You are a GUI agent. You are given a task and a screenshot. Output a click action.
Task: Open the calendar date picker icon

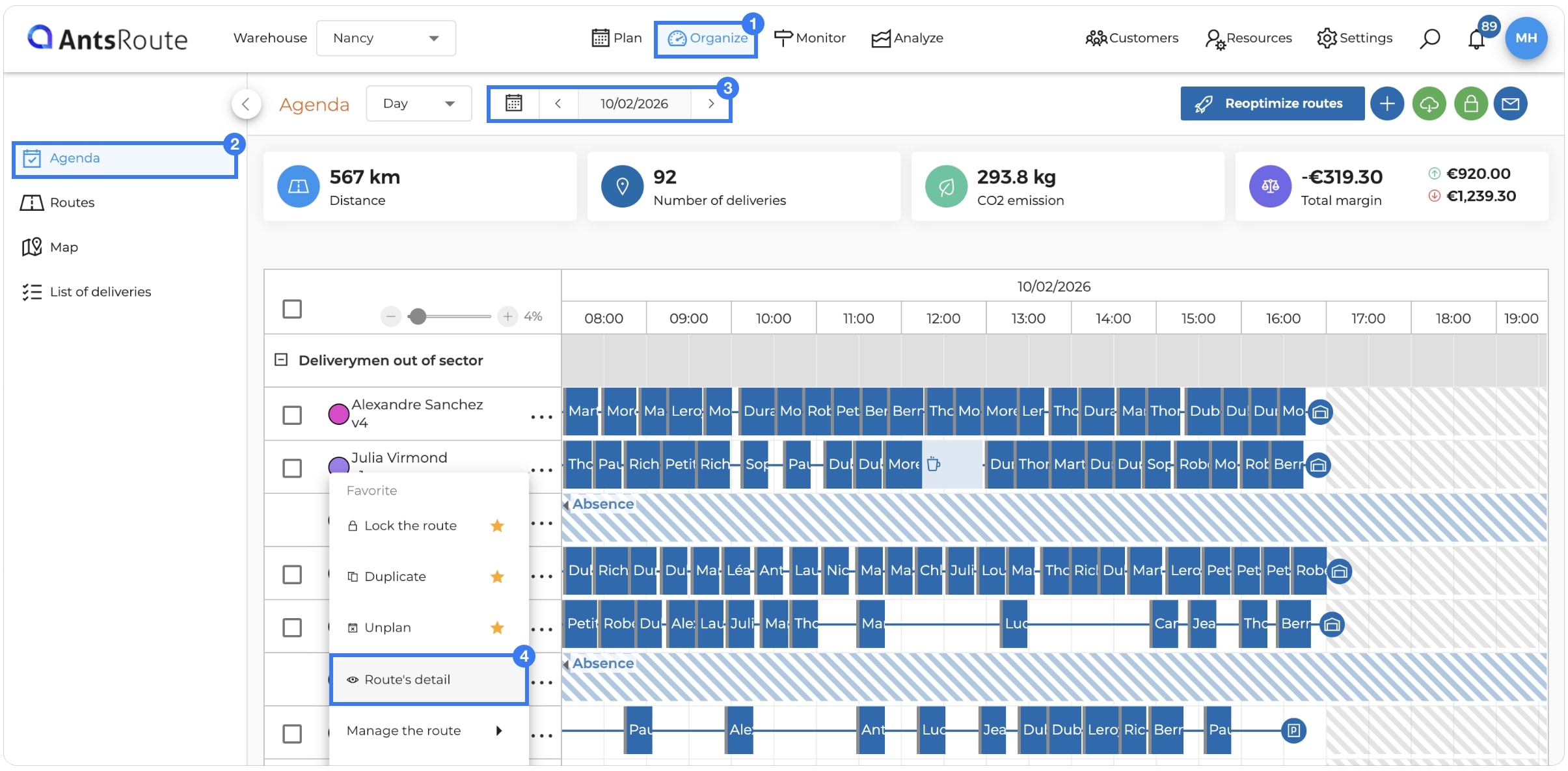pos(514,103)
